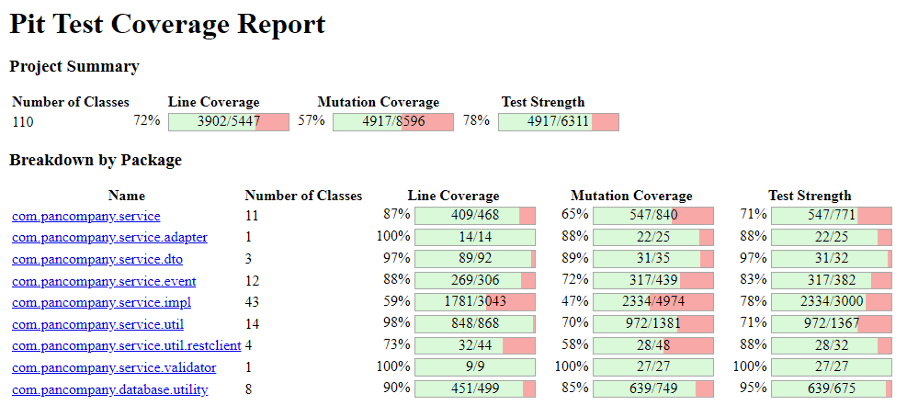Click line coverage bar '89/92'
The height and width of the screenshot is (406, 908).
coord(475,259)
